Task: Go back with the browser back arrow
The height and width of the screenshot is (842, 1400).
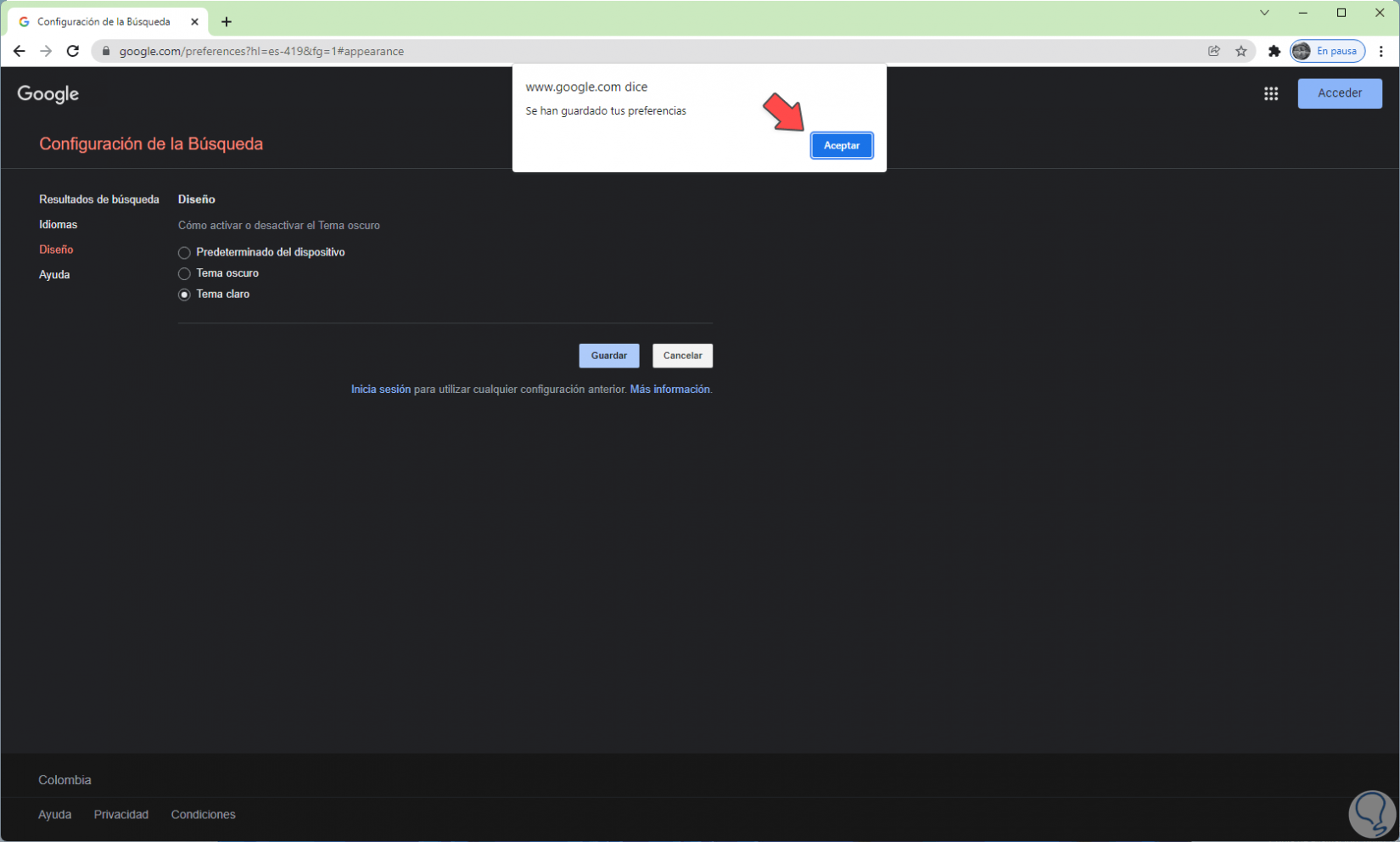Action: pyautogui.click(x=20, y=51)
